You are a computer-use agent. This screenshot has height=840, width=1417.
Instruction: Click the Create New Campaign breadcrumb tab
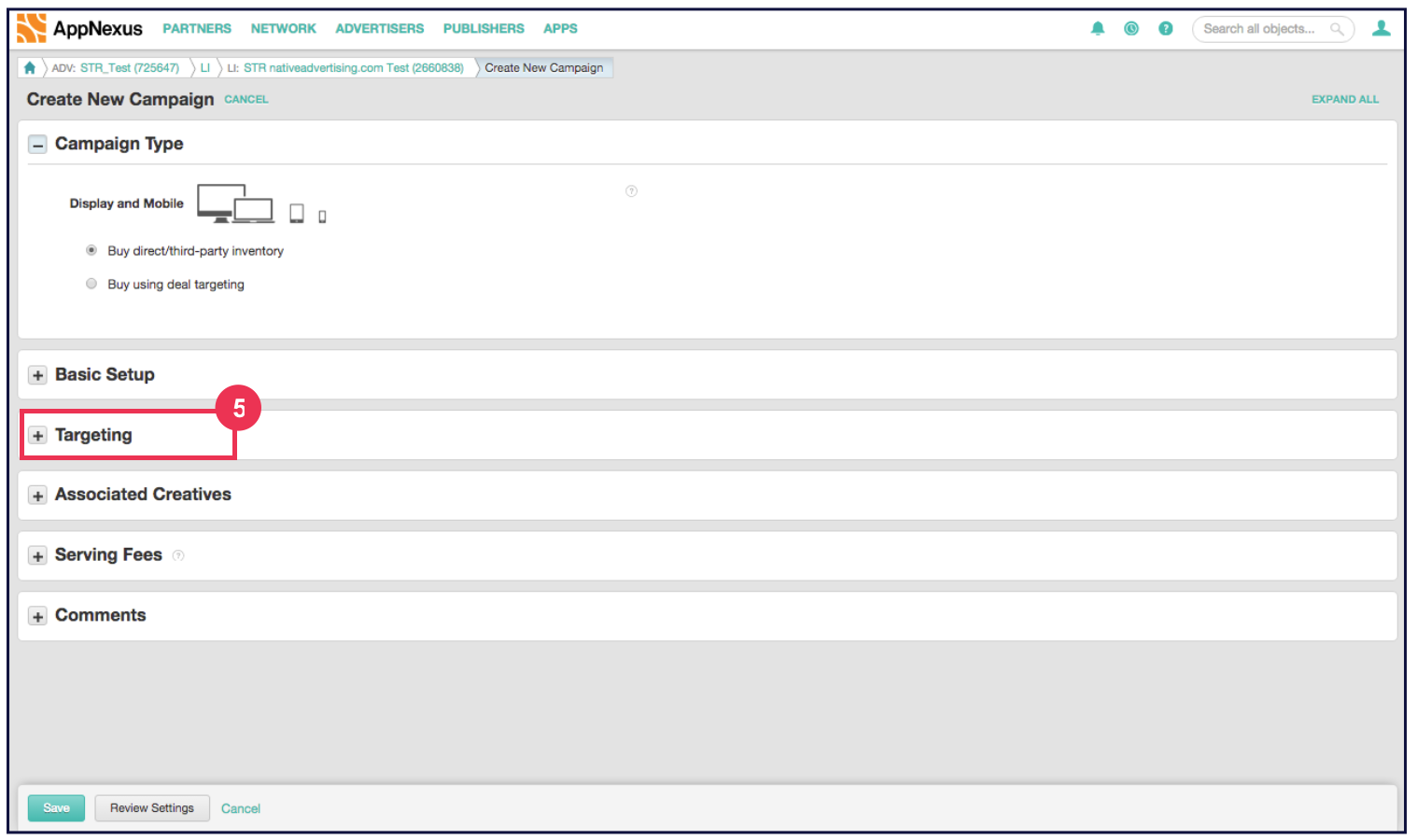544,67
